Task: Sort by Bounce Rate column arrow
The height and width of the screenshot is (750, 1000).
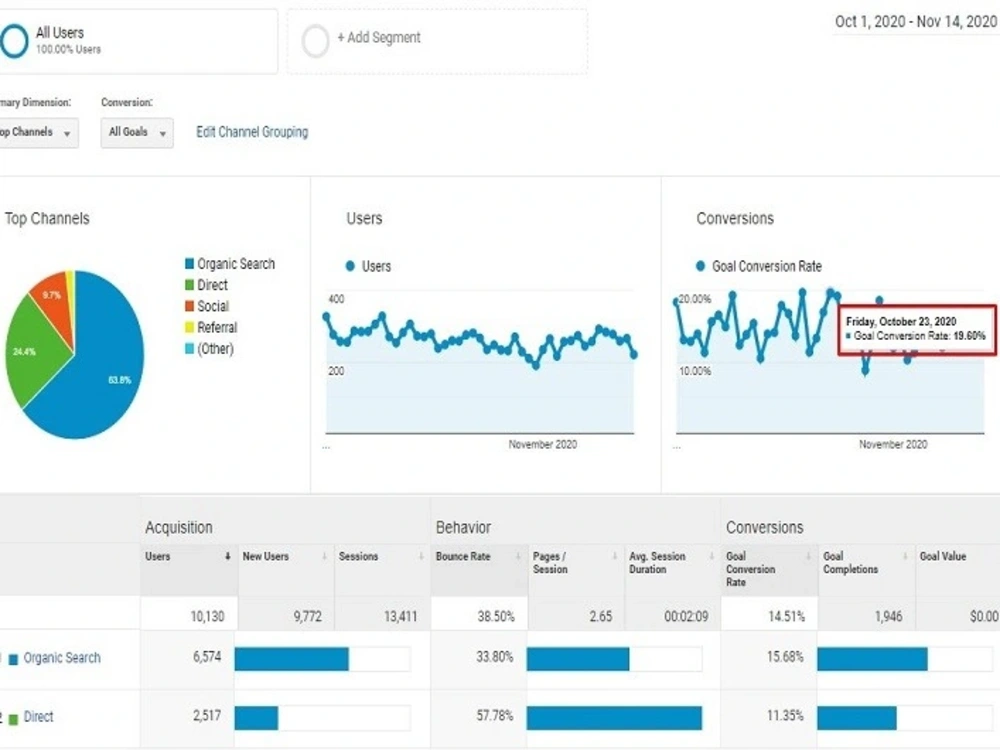Action: [x=518, y=557]
